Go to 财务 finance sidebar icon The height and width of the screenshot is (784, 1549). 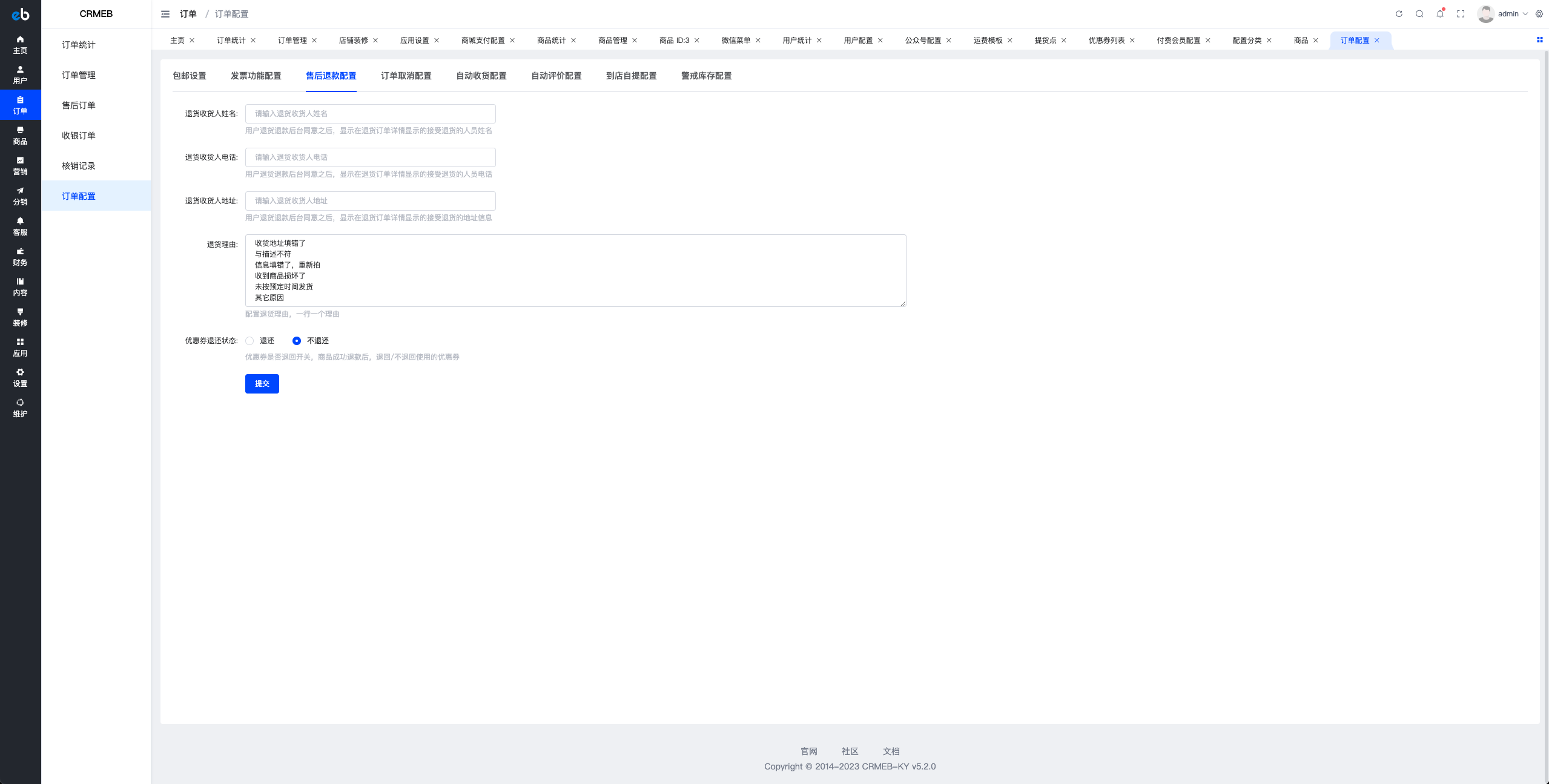tap(20, 256)
